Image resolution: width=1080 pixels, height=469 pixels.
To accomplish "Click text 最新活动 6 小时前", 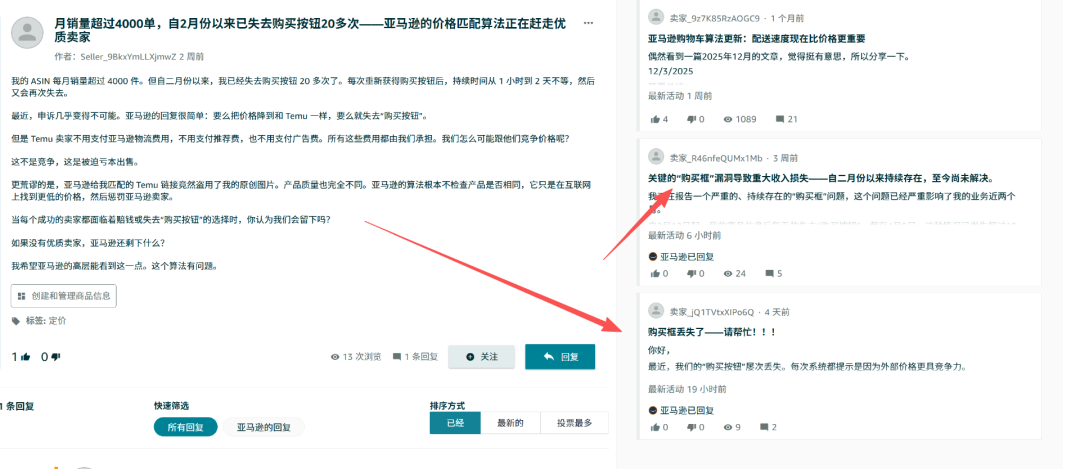I will pyautogui.click(x=685, y=236).
